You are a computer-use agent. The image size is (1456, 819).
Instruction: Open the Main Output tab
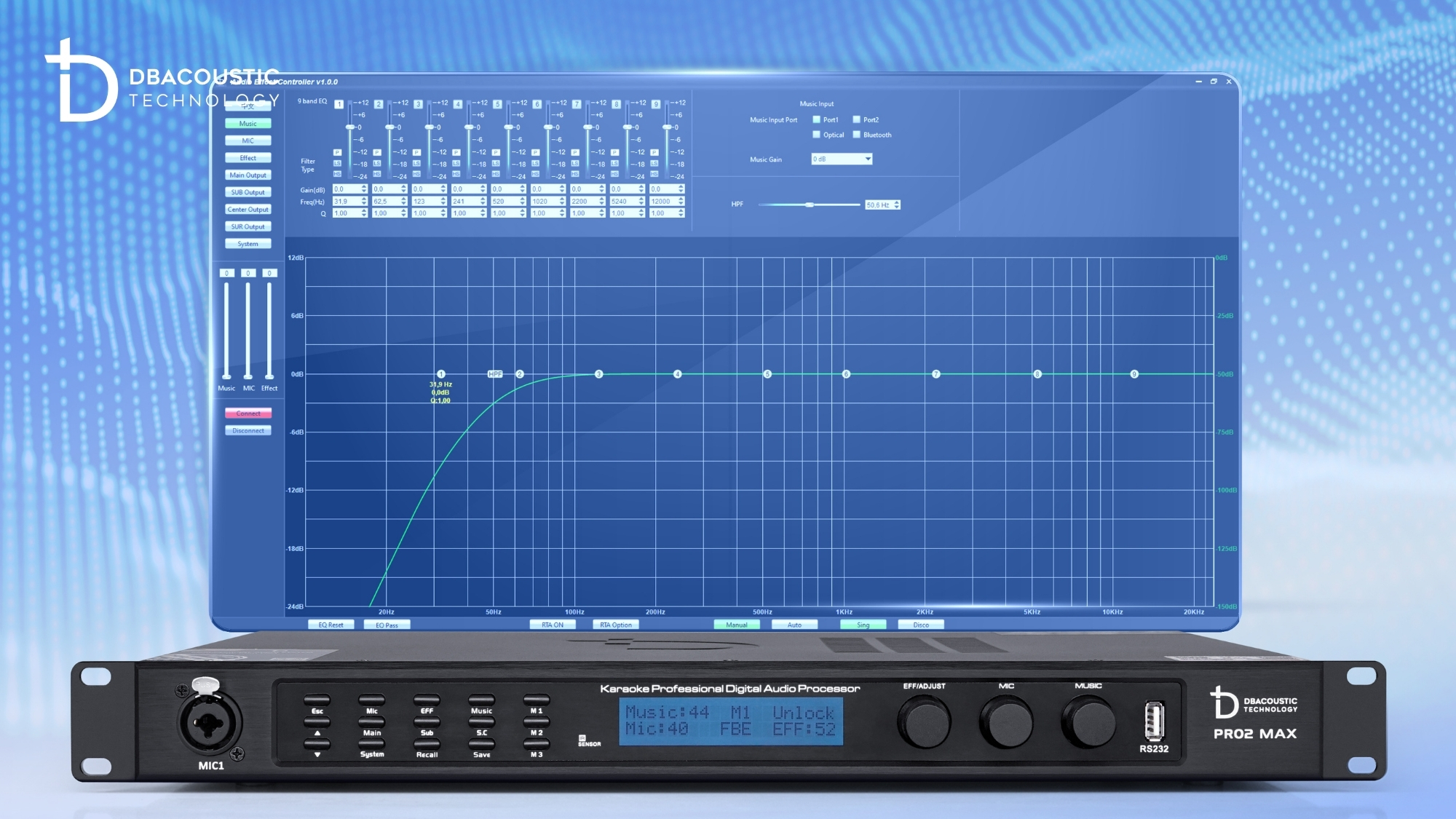coord(248,175)
